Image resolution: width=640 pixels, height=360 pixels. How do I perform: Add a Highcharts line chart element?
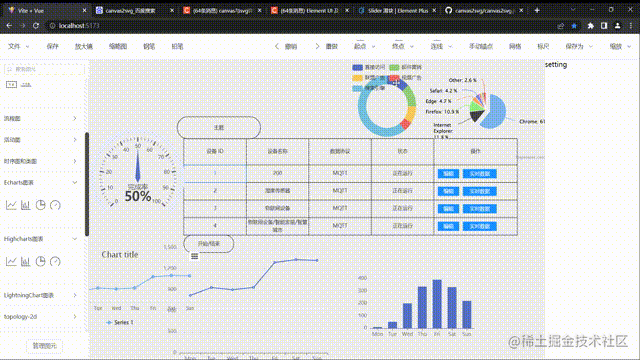(x=11, y=261)
